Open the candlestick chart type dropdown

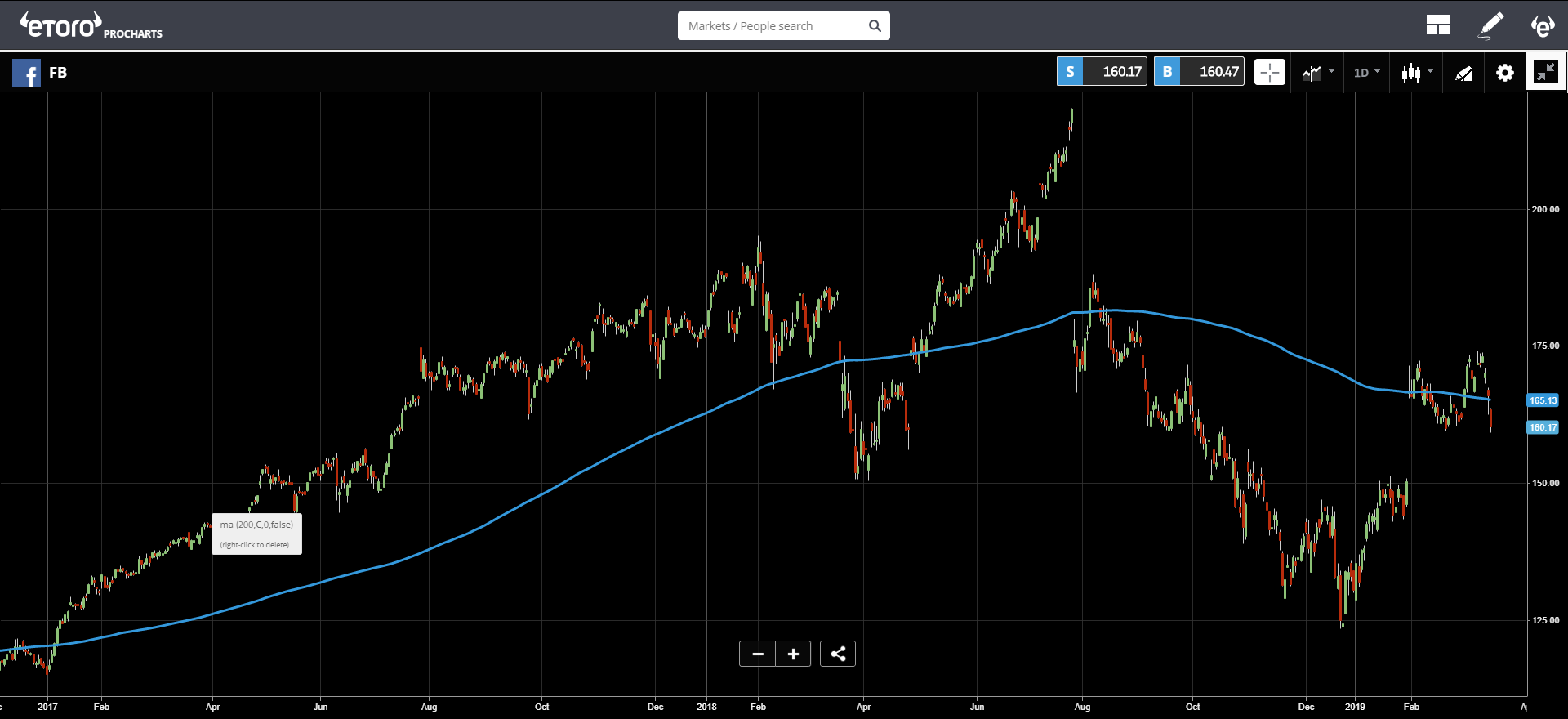(x=1417, y=73)
